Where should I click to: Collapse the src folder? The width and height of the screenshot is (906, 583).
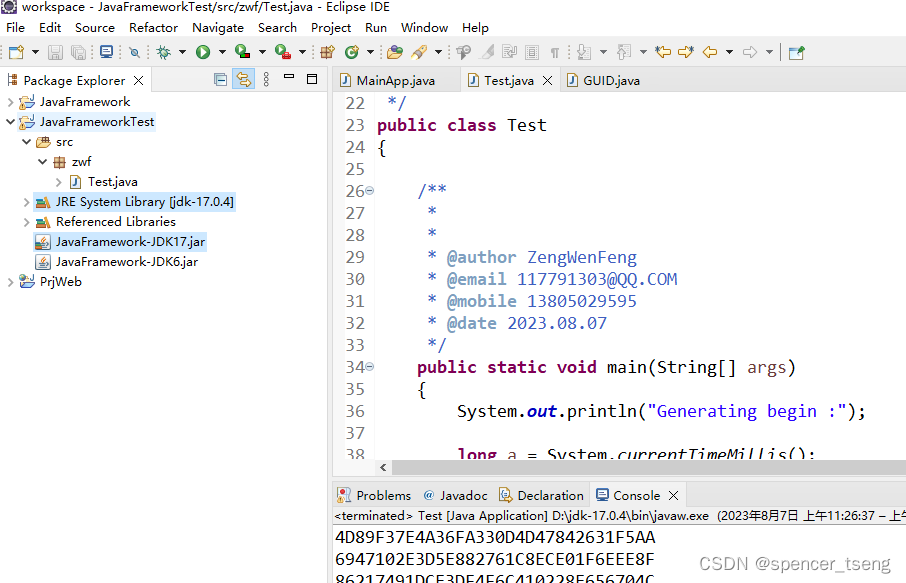[x=27, y=141]
